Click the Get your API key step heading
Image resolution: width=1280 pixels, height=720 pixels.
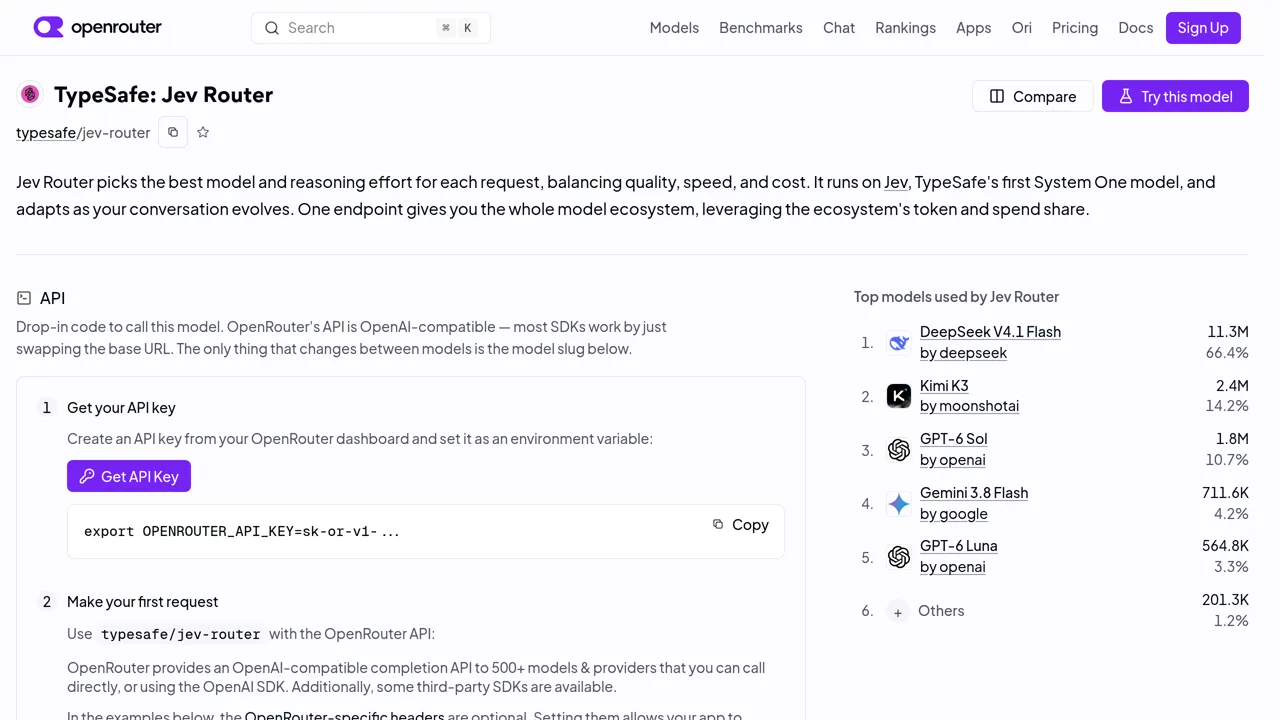[x=121, y=408]
